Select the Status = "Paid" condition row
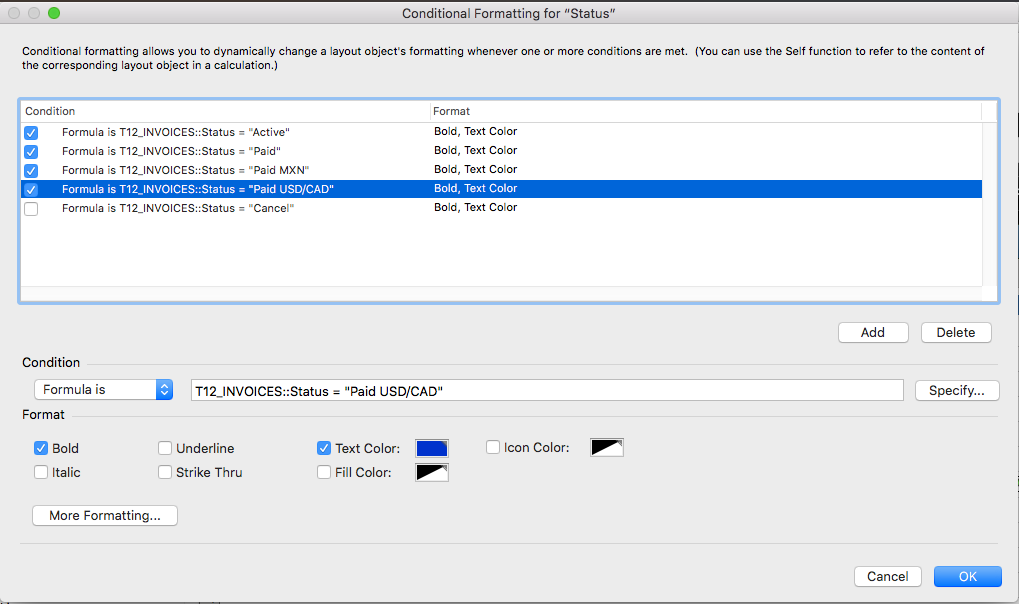The height and width of the screenshot is (604, 1019). click(501, 151)
